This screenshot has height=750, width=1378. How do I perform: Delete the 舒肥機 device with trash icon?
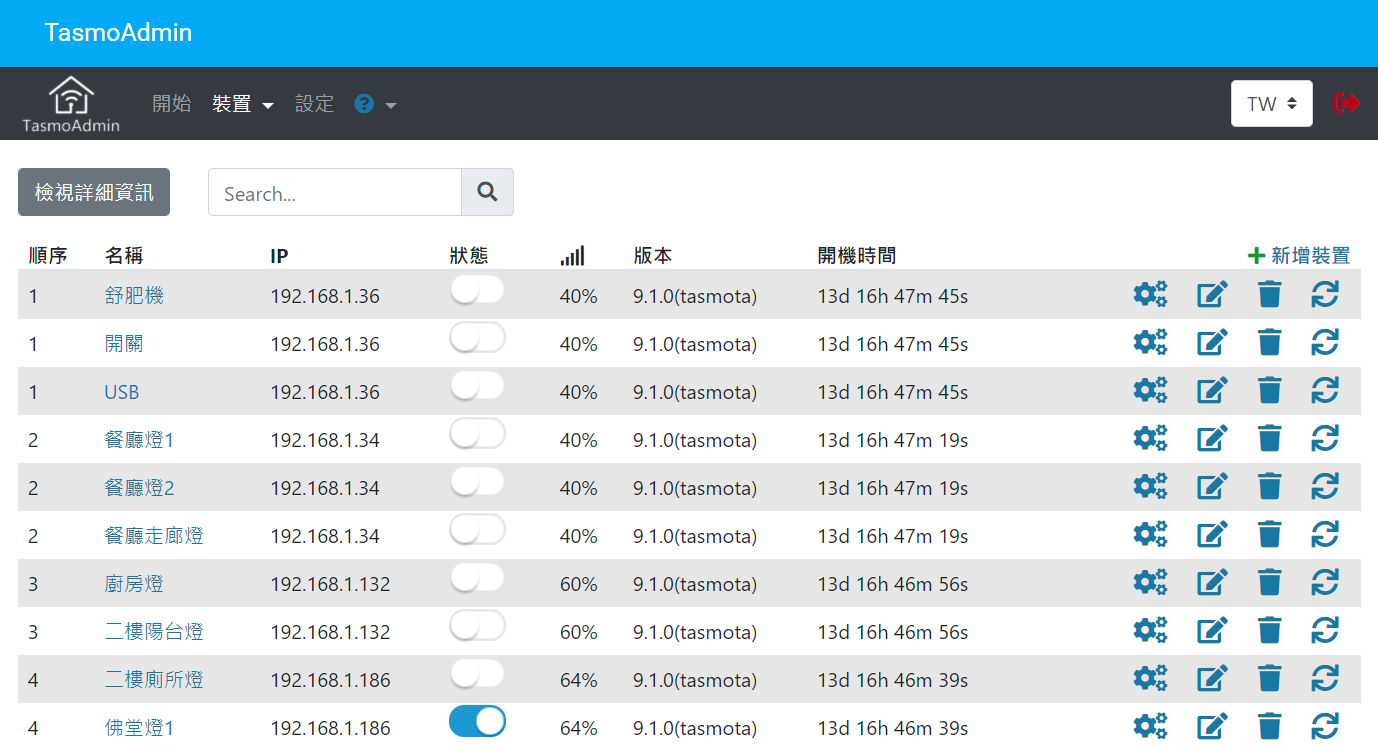[1269, 294]
